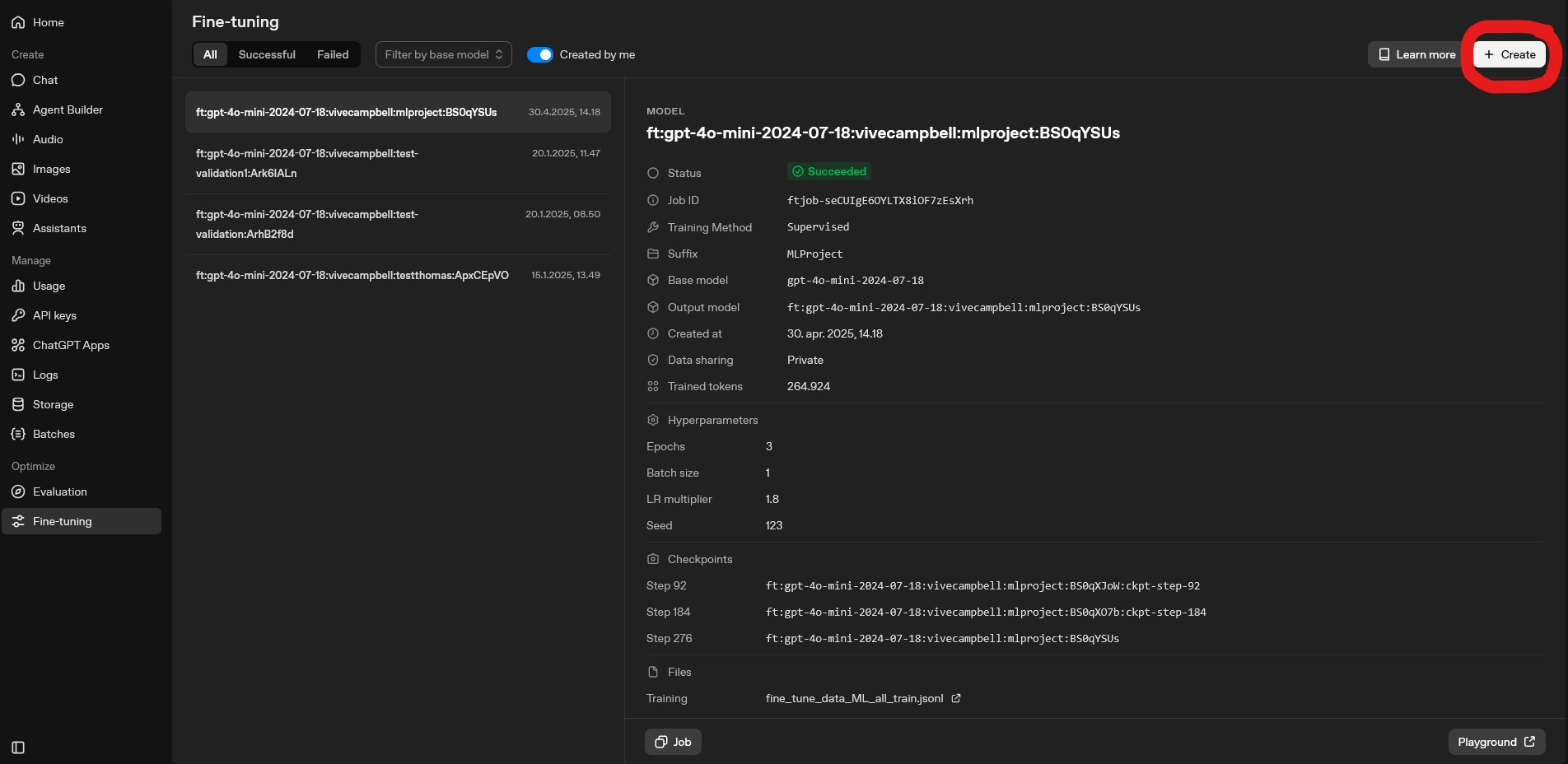Click the Base model value gpt-4o-mini-2024-07-18
1568x764 pixels.
pos(856,280)
